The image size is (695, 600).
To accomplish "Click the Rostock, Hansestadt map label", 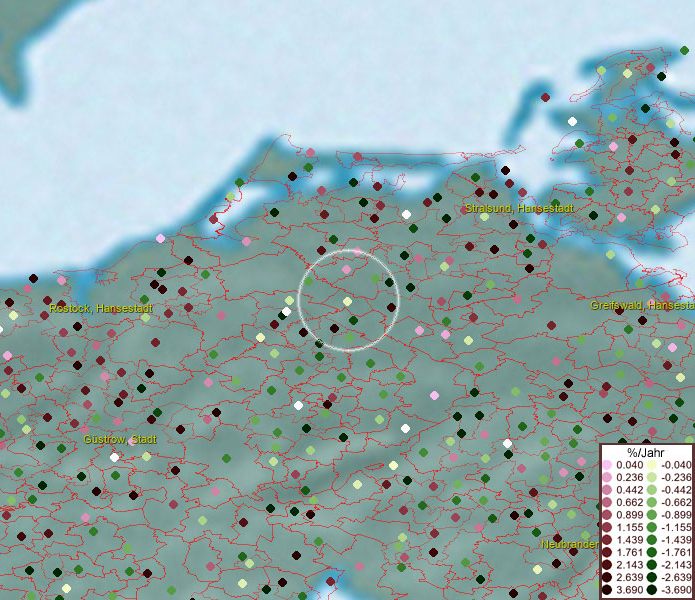I will 101,309.
